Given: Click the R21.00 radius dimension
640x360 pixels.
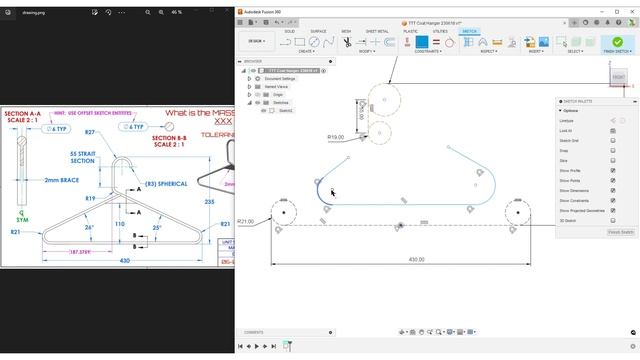Looking at the screenshot, I should point(245,222).
